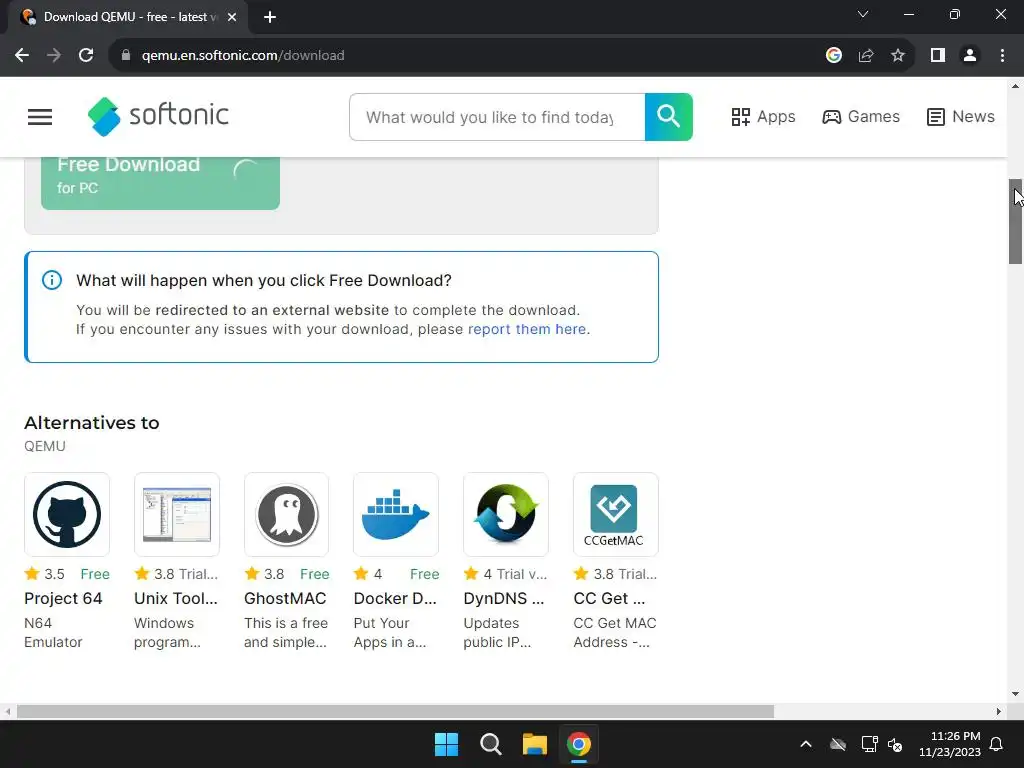Open File Explorer from taskbar
Viewport: 1024px width, 768px height.
click(x=535, y=744)
